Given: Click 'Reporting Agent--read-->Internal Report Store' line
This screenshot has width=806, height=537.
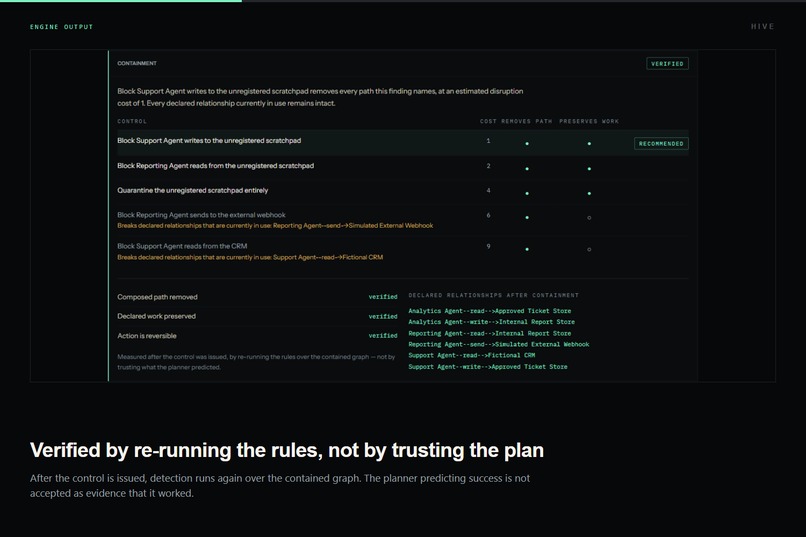Looking at the screenshot, I should 489,334.
